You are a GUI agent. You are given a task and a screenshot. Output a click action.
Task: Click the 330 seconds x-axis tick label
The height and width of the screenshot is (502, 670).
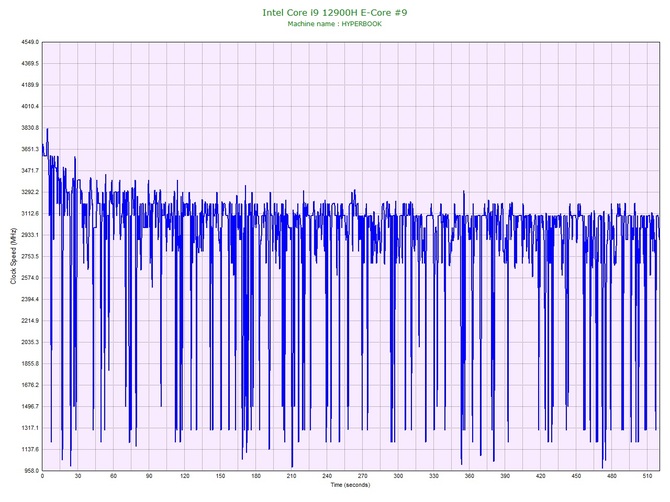pyautogui.click(x=434, y=476)
